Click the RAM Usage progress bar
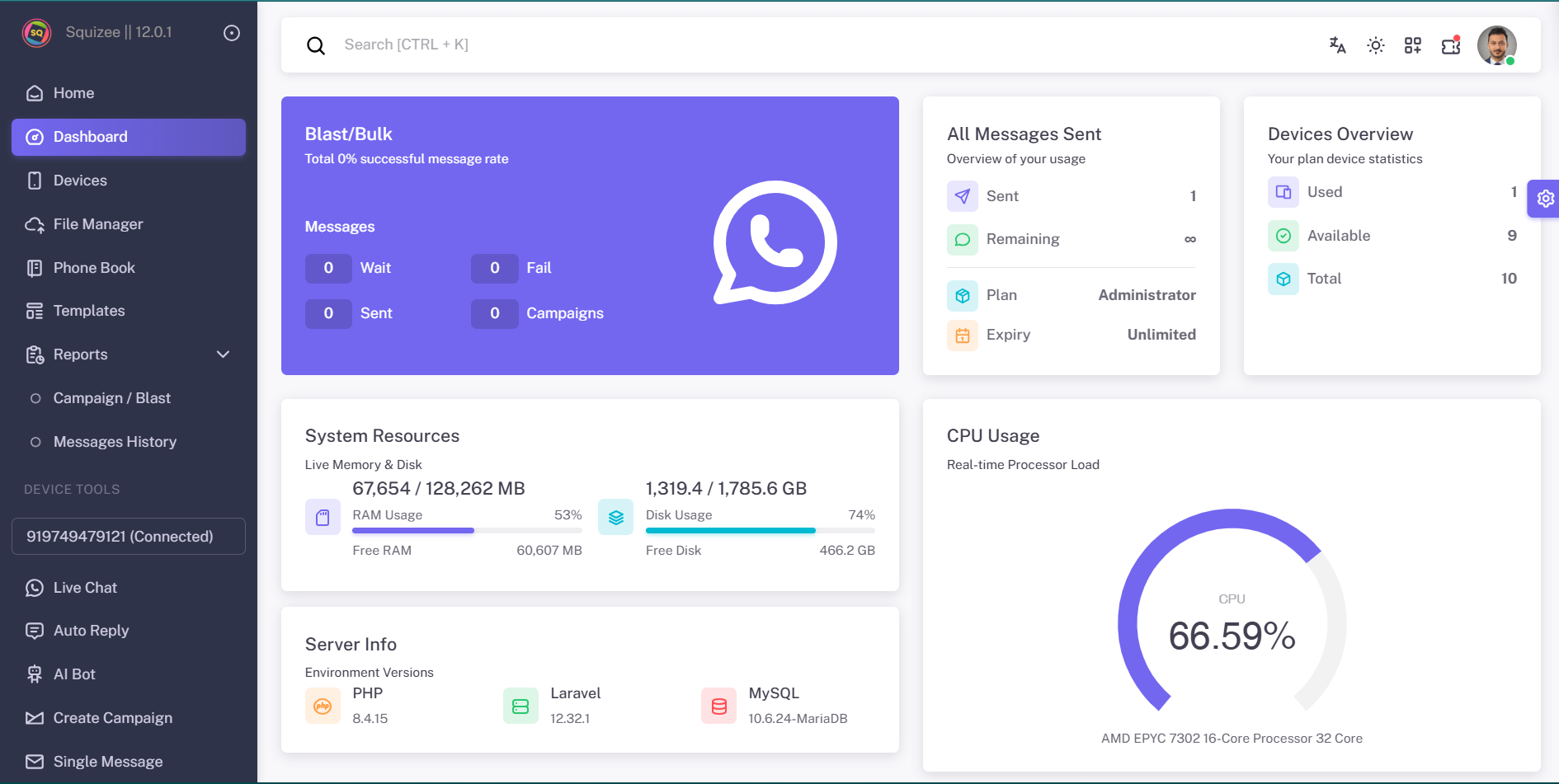 467,530
